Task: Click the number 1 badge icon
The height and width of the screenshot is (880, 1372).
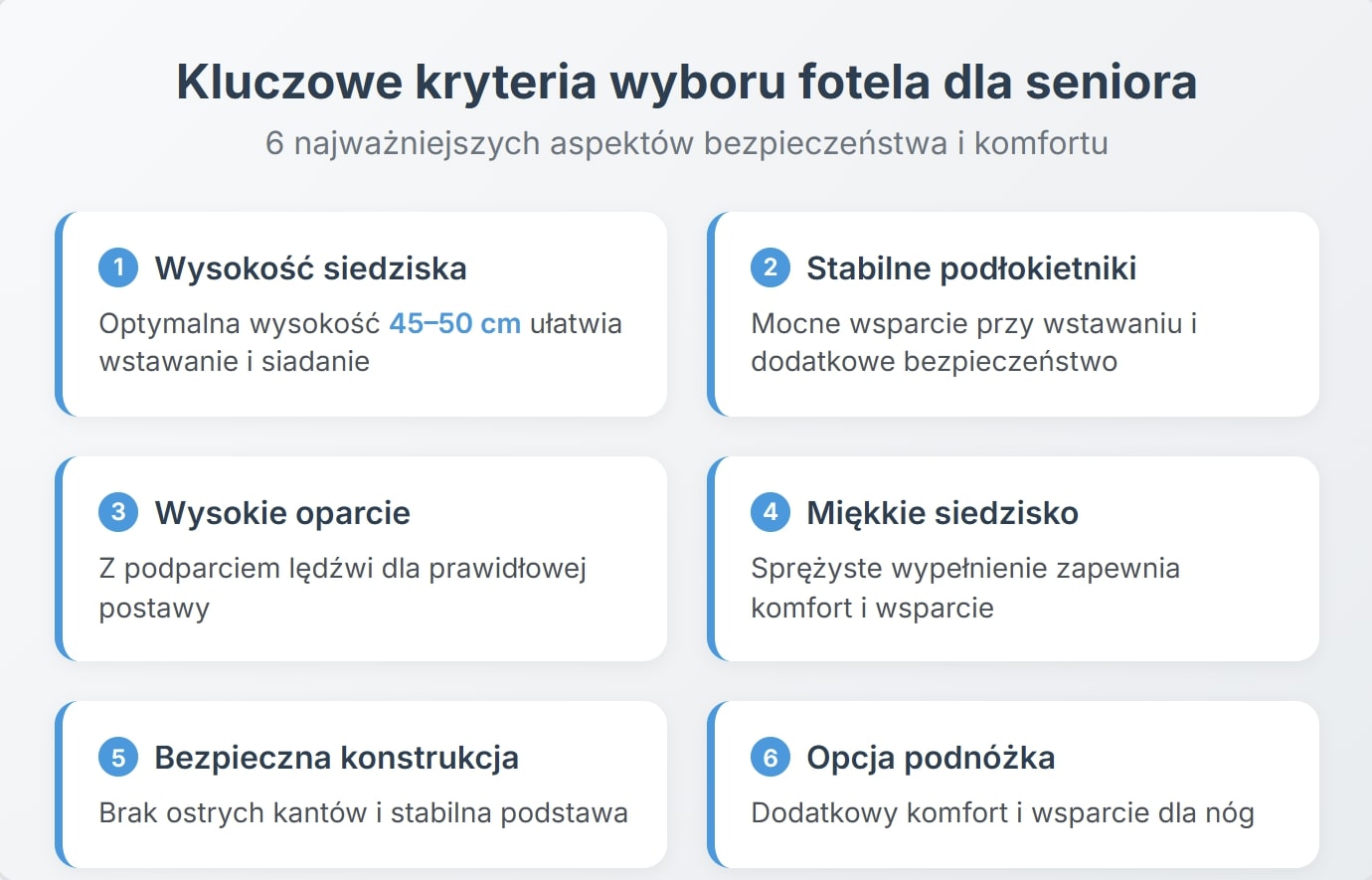Action: [x=118, y=267]
